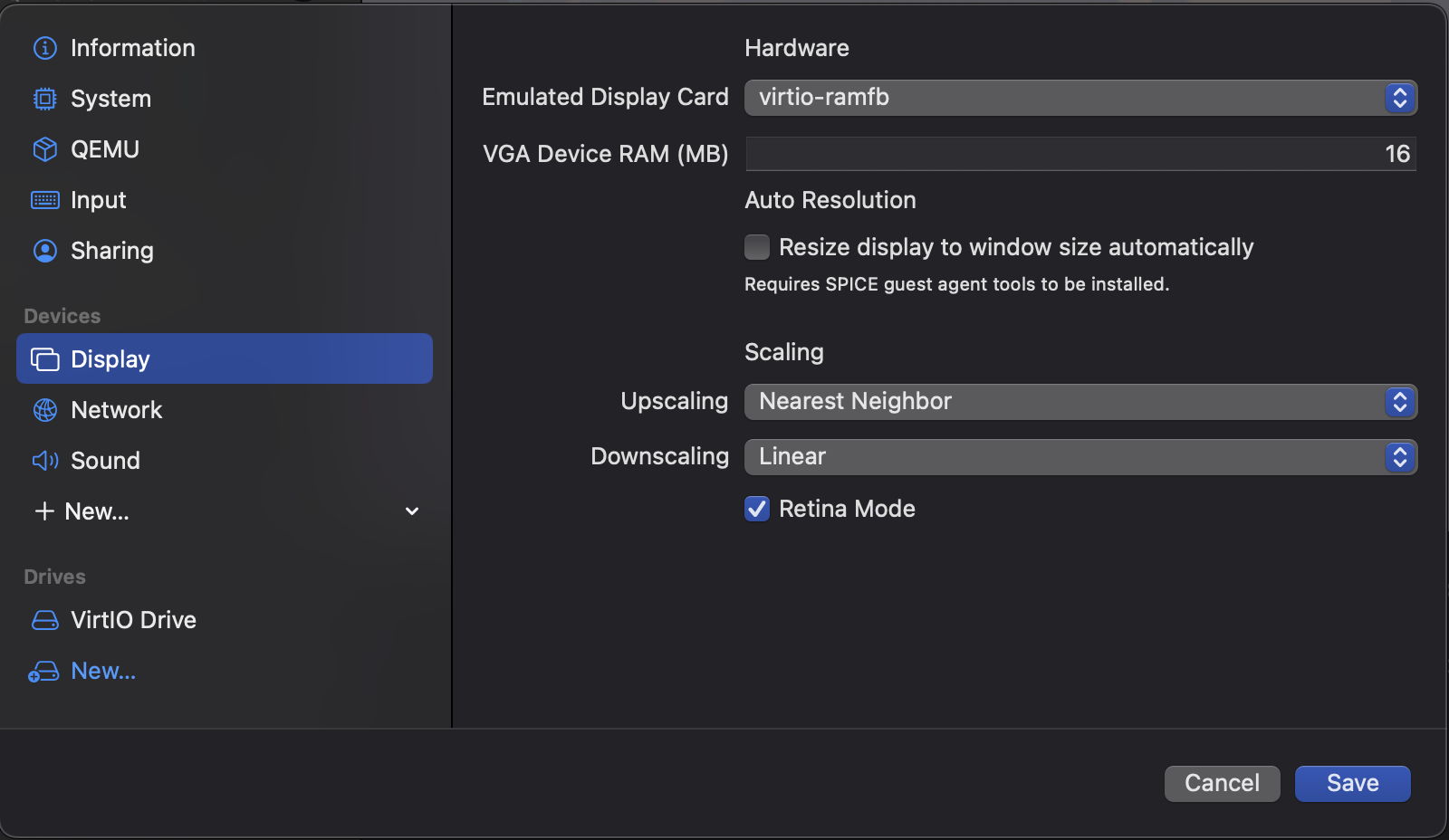Click the Input keyboard icon
Viewport: 1449px width, 840px height.
pos(44,200)
